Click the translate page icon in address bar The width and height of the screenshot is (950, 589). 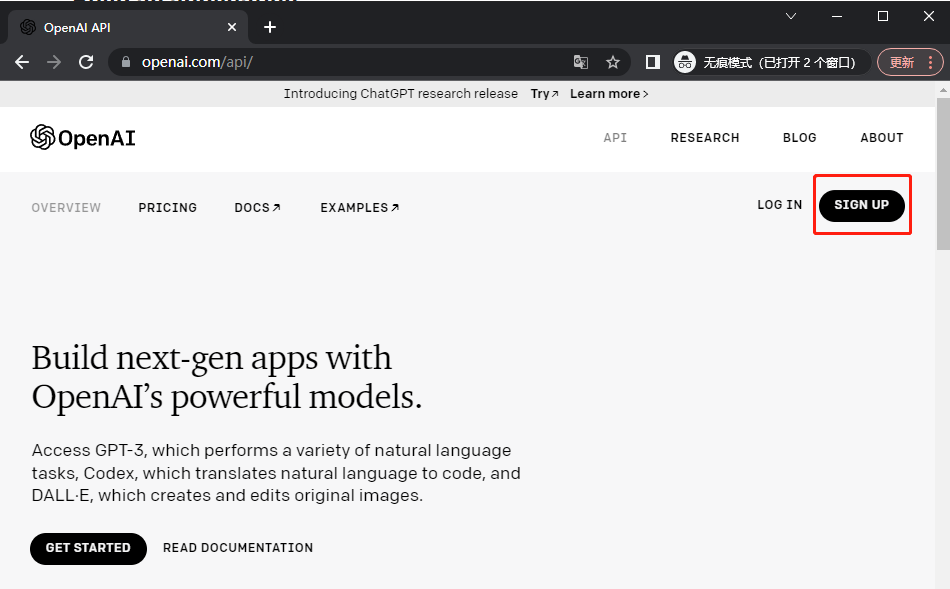[580, 62]
